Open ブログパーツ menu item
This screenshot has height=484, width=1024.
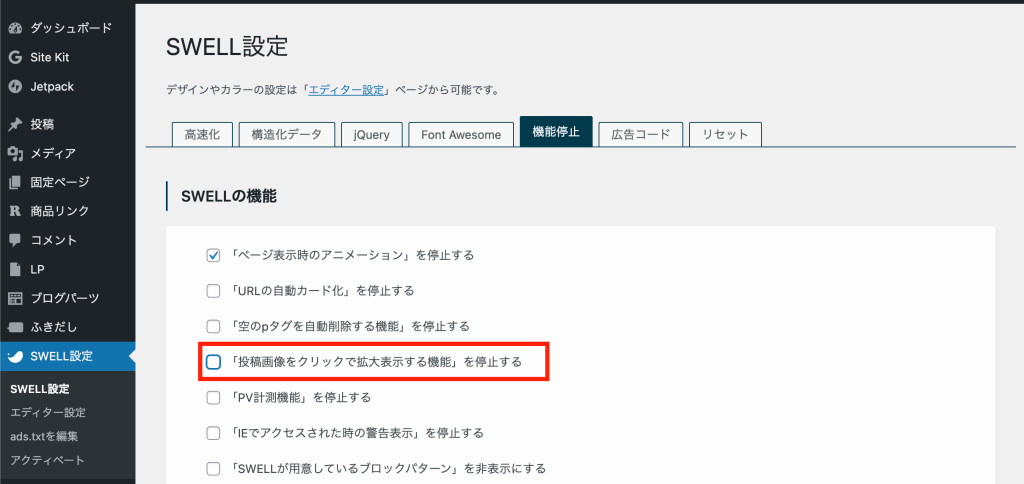68,298
